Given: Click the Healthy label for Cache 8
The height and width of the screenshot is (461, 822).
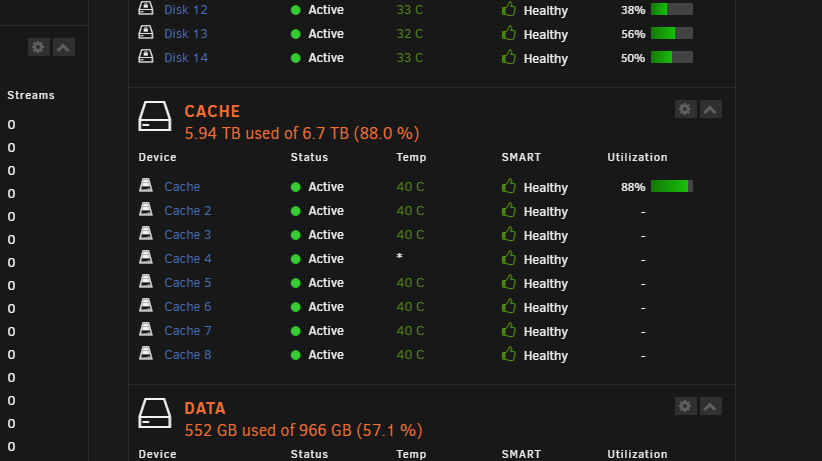Looking at the screenshot, I should [546, 356].
